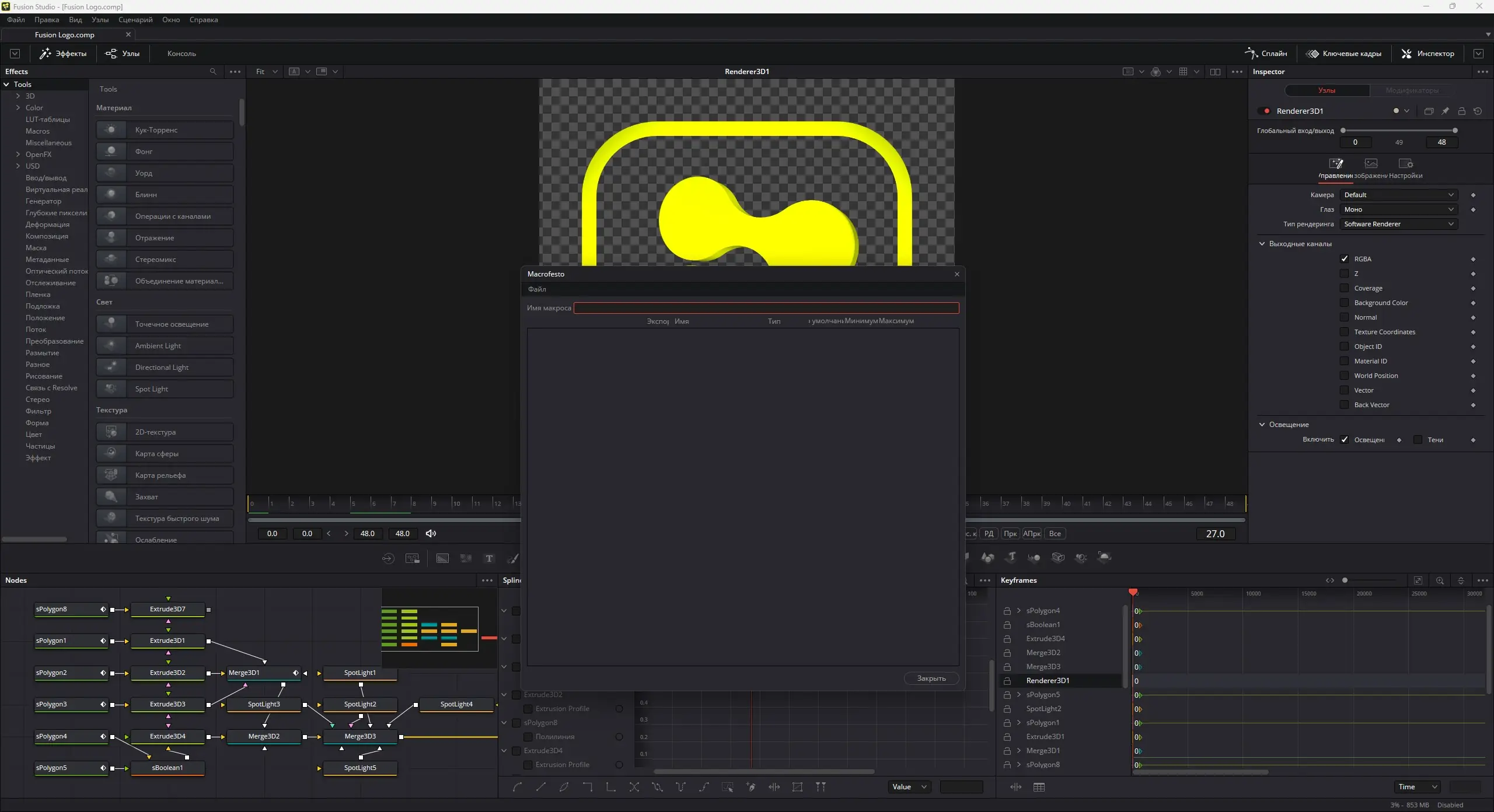This screenshot has height=812, width=1494.
Task: Open the Spline editor panel
Action: coord(1266,53)
